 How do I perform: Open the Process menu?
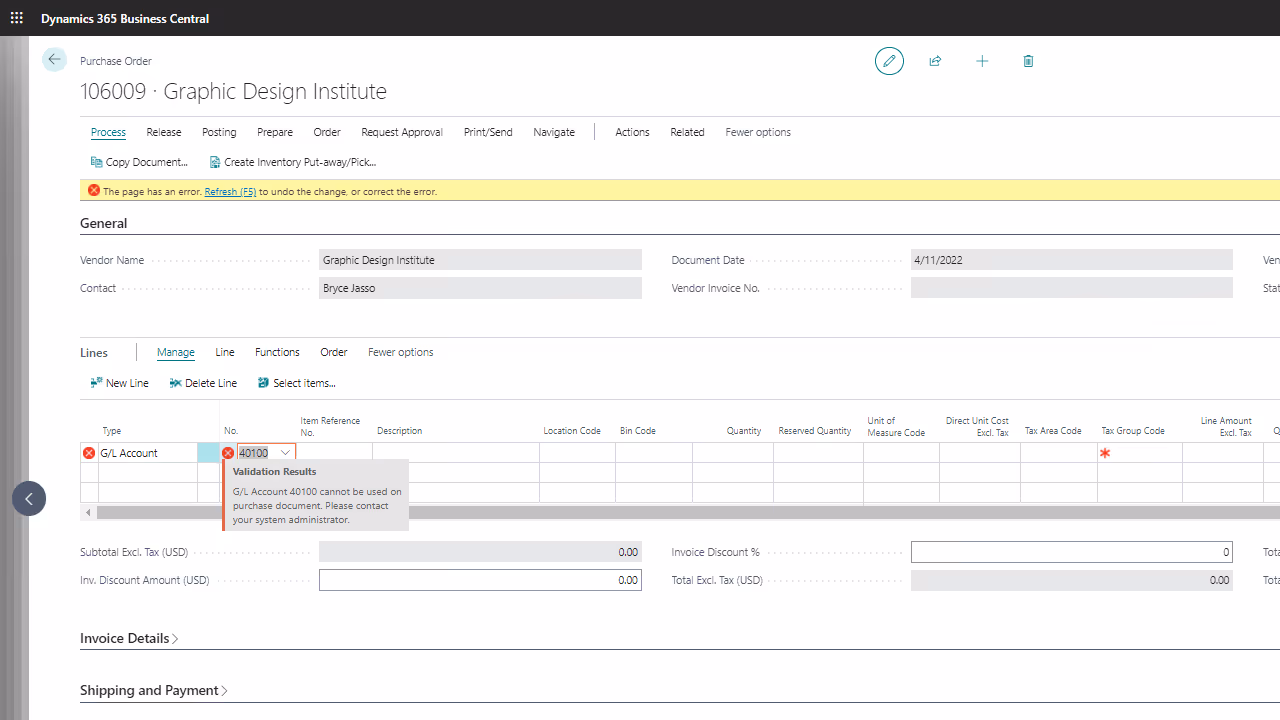(x=108, y=132)
